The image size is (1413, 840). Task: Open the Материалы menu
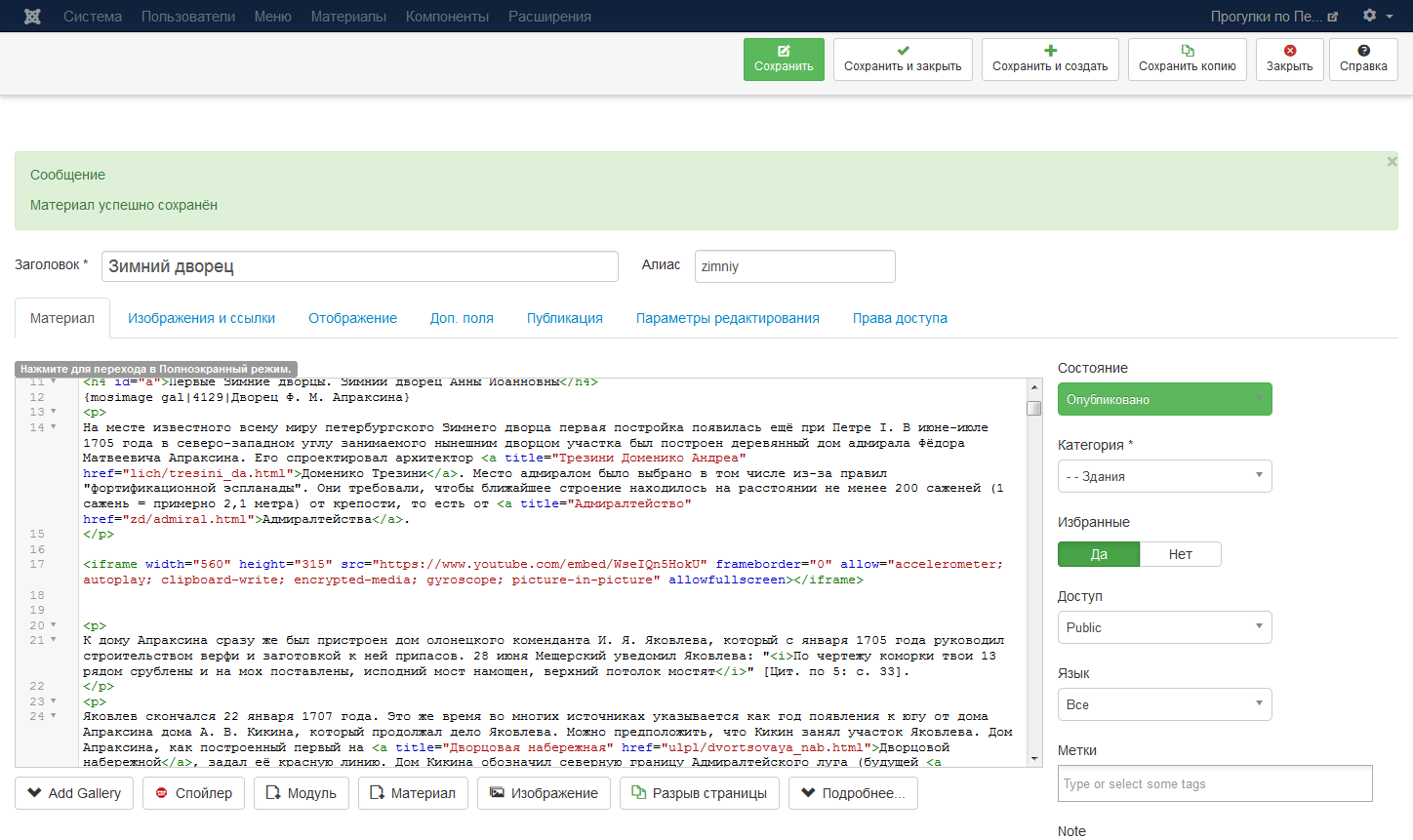[348, 17]
